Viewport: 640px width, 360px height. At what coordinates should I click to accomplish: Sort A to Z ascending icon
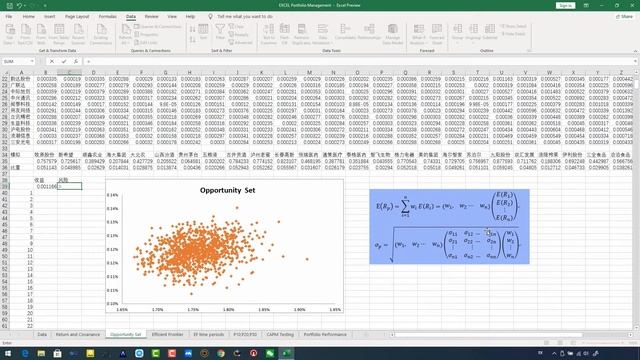point(193,29)
